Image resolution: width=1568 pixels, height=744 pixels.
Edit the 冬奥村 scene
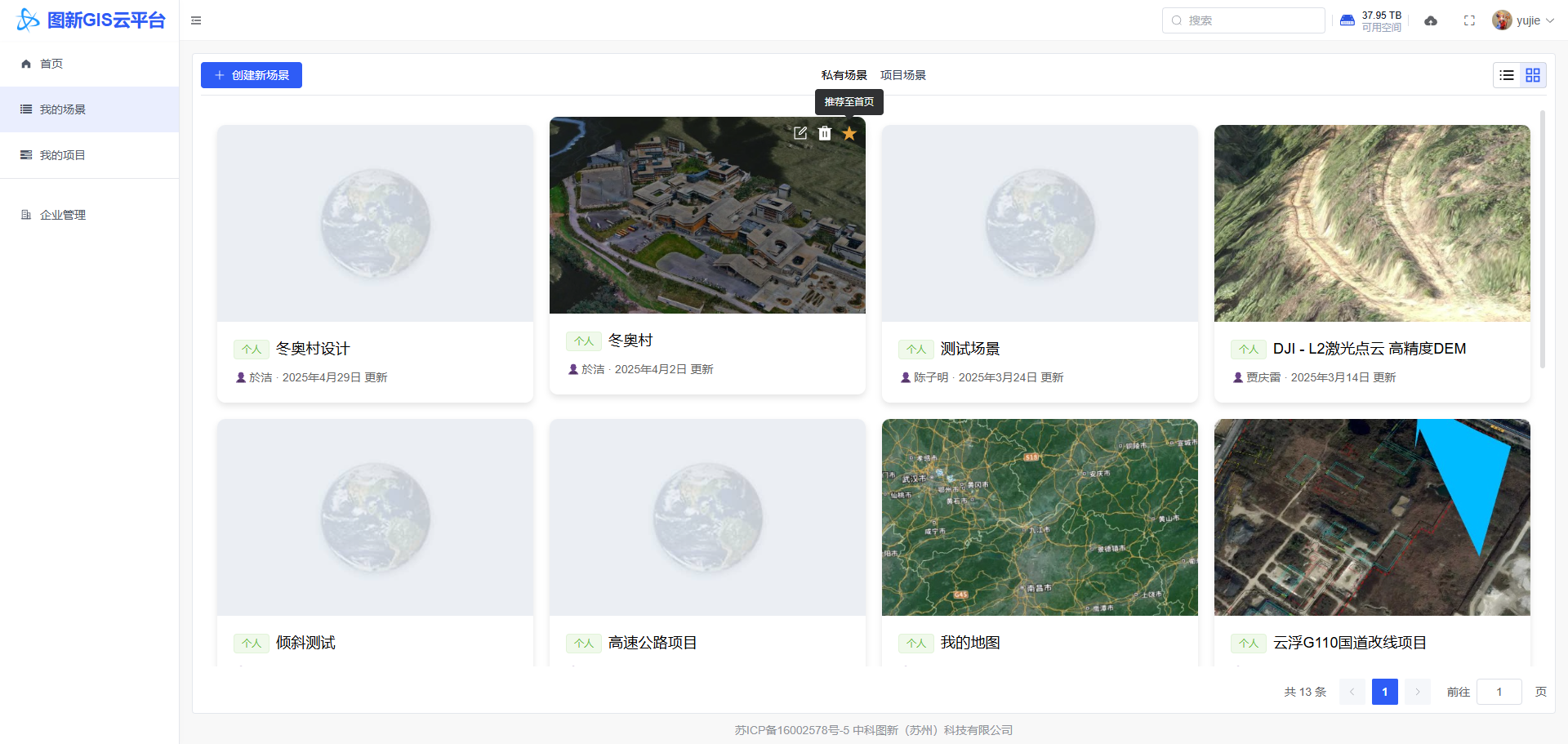[x=800, y=133]
